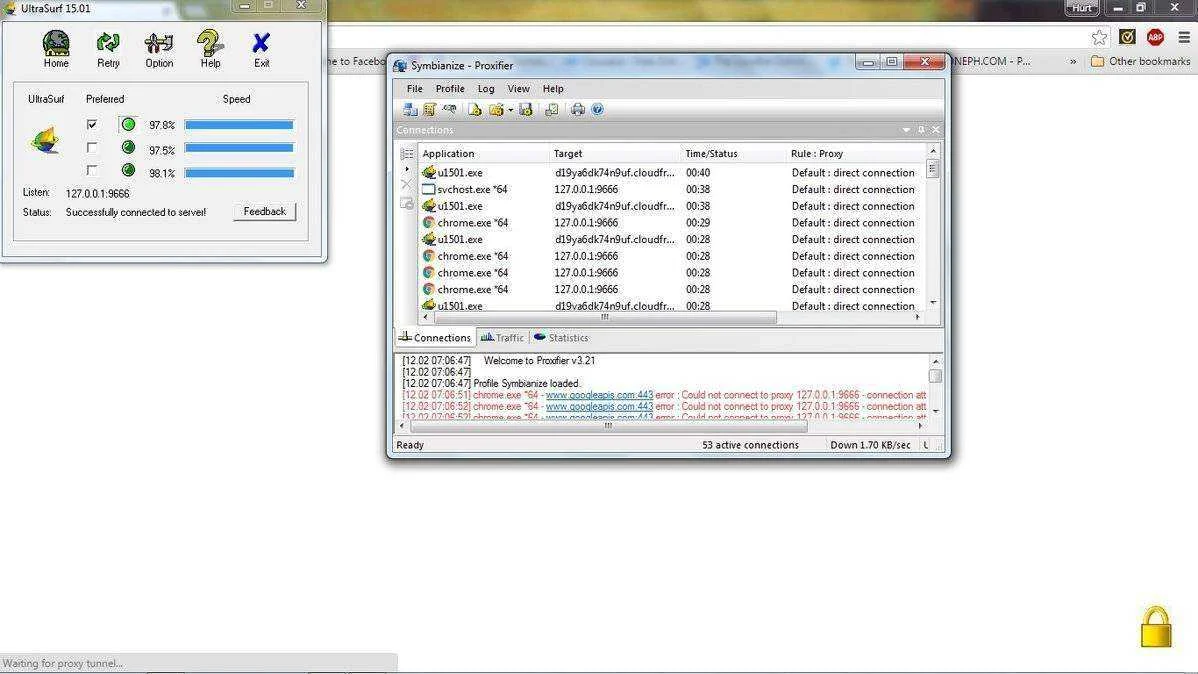Click the greyed X icon left of connections list
The image size is (1198, 674).
point(406,185)
